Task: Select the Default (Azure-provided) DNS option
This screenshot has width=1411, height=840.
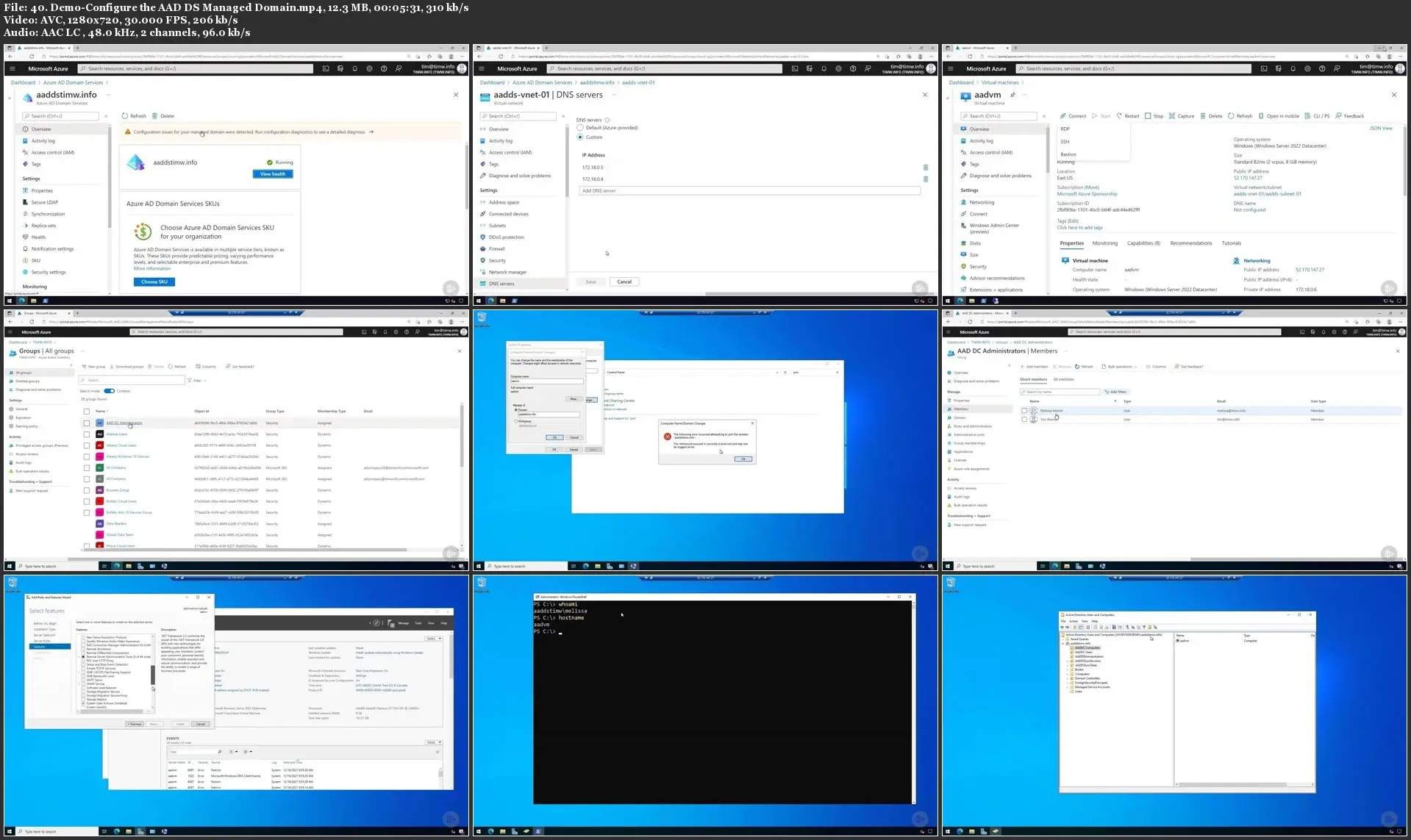Action: pyautogui.click(x=580, y=128)
